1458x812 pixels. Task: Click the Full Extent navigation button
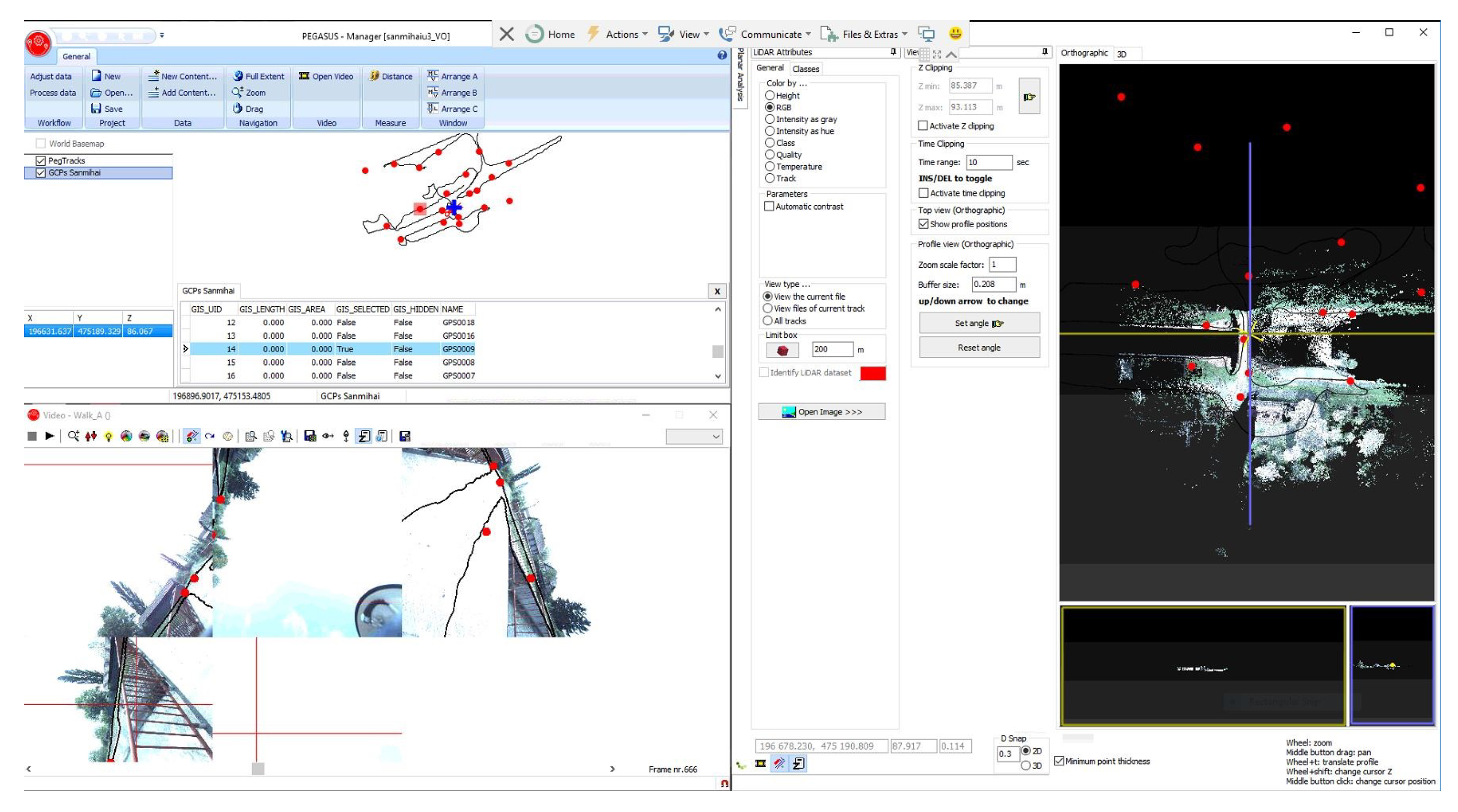coord(258,76)
